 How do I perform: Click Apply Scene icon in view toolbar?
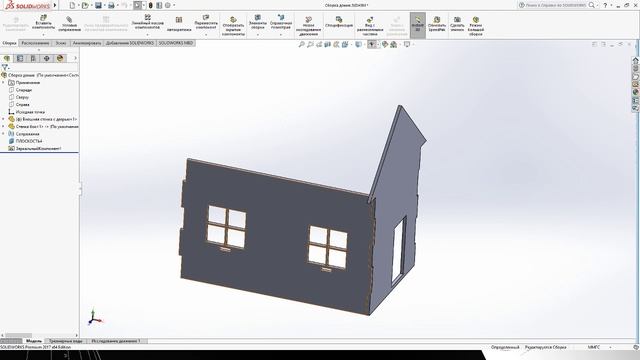click(x=393, y=44)
